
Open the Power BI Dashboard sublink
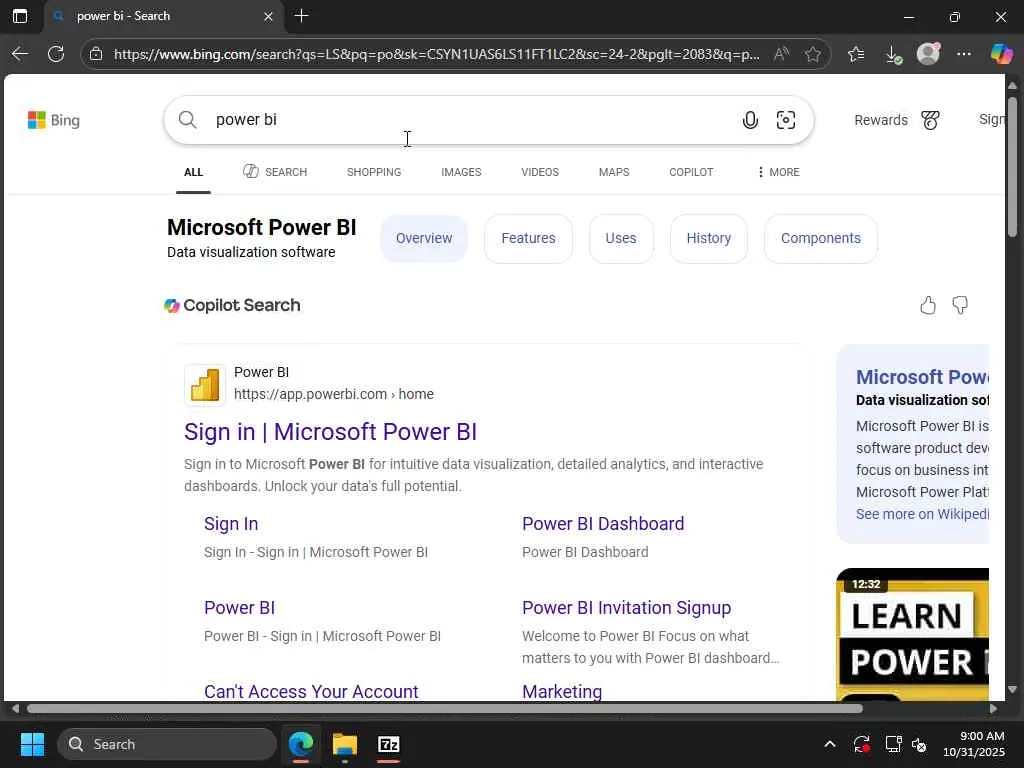[x=603, y=524]
